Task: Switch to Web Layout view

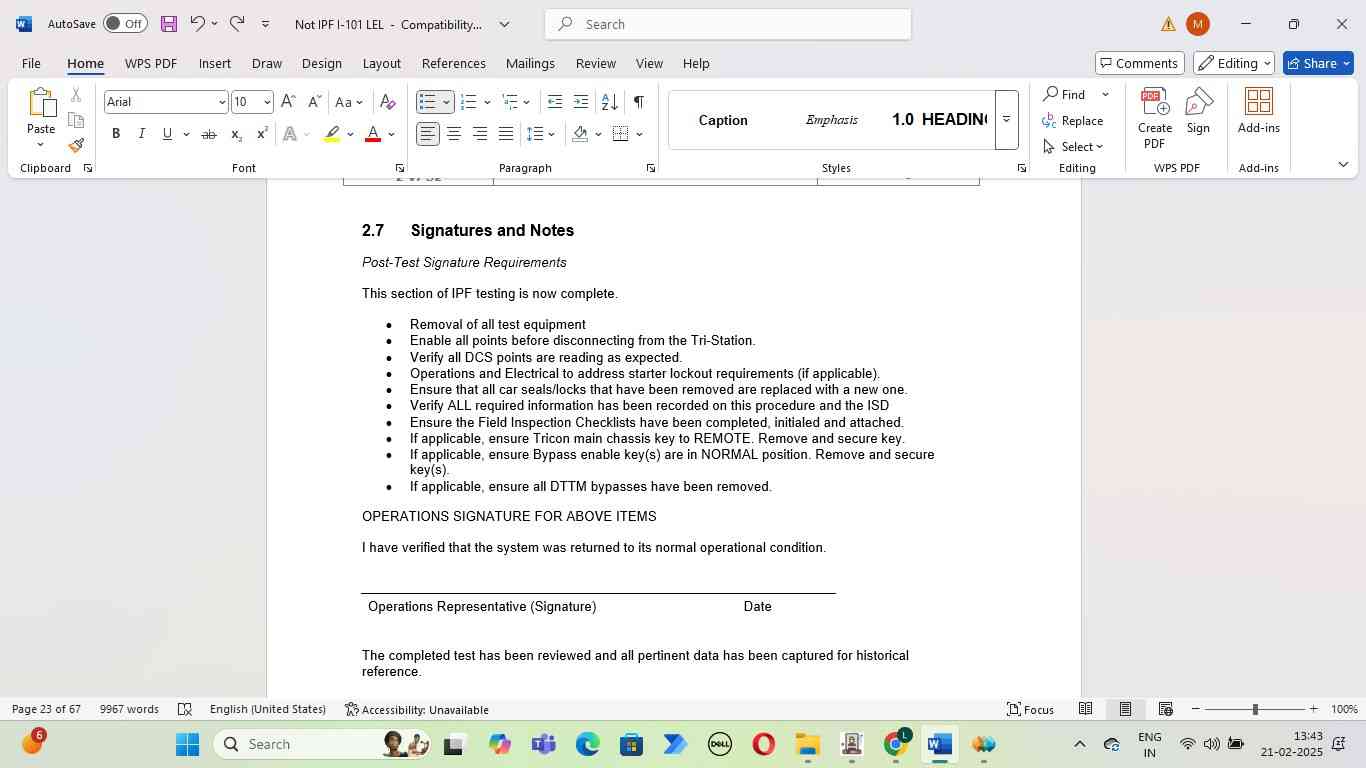Action: click(x=1165, y=709)
